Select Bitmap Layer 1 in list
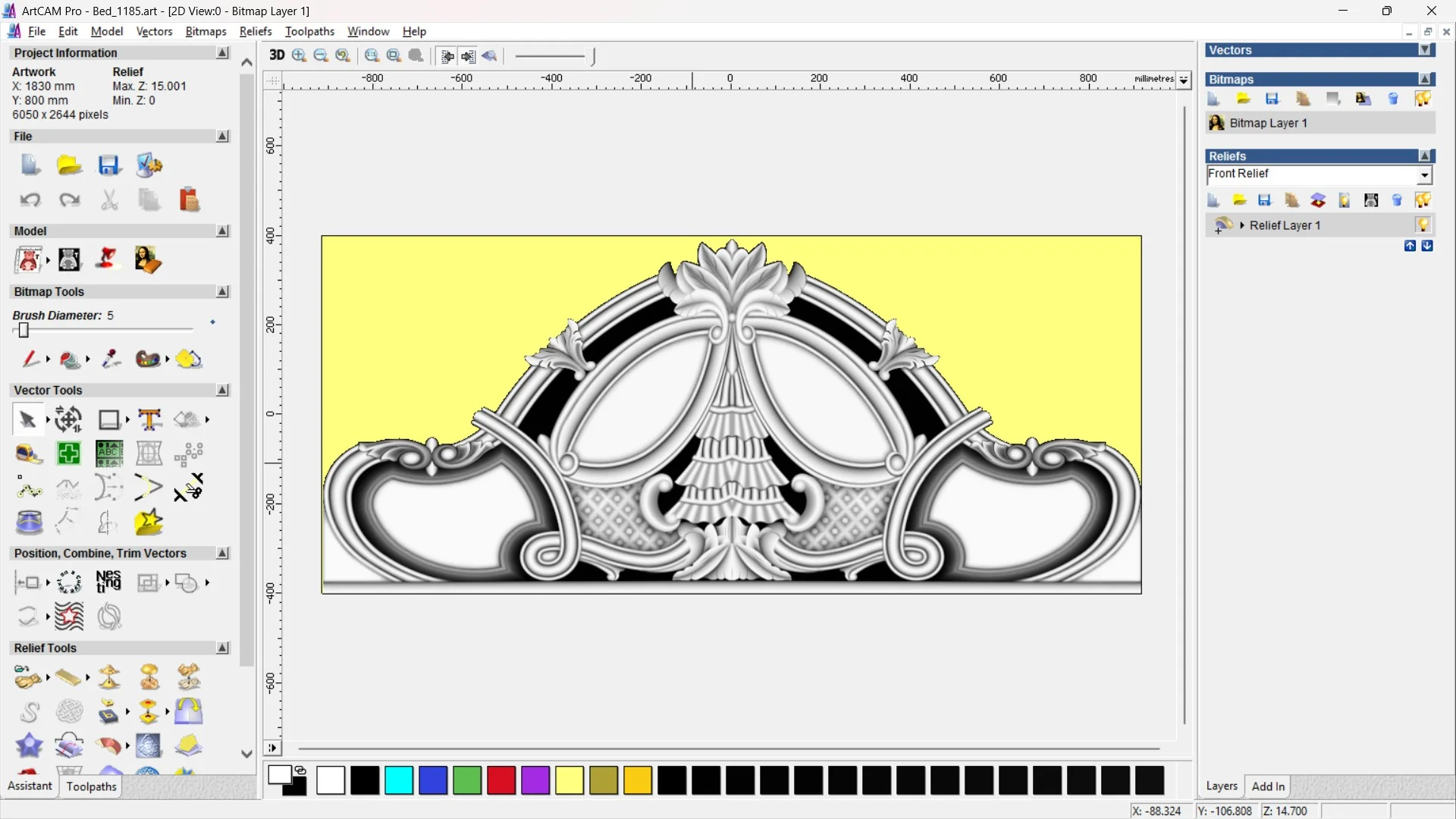This screenshot has height=819, width=1456. click(1268, 123)
